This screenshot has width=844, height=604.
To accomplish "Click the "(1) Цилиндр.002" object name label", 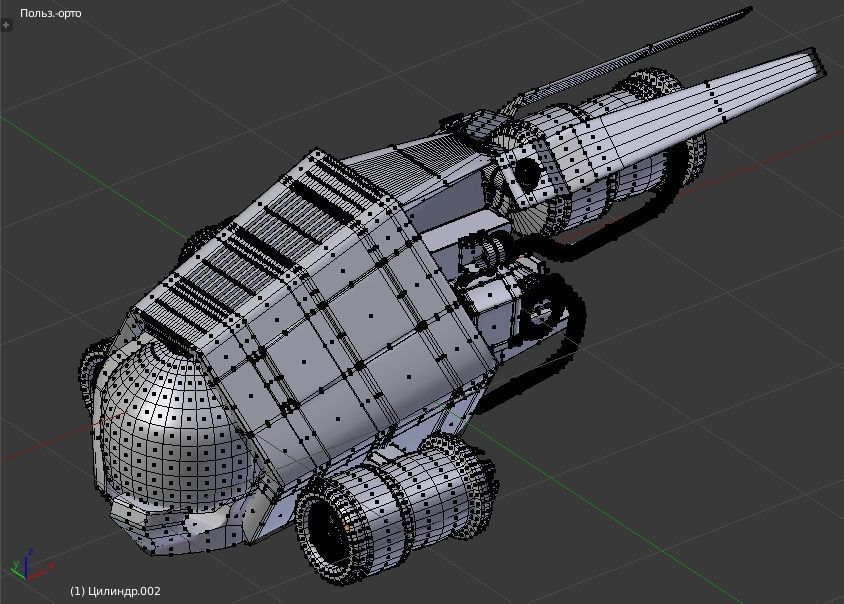I will click(x=115, y=591).
